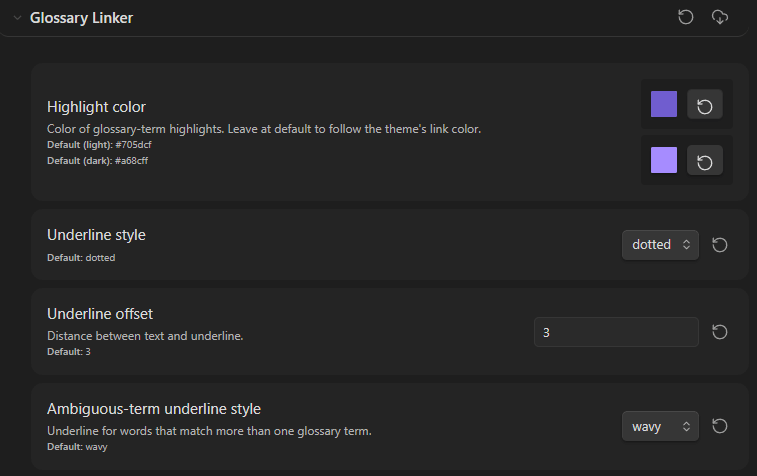This screenshot has height=476, width=757.
Task: Click description about words matching multiple glossary terms
Action: tap(209, 431)
